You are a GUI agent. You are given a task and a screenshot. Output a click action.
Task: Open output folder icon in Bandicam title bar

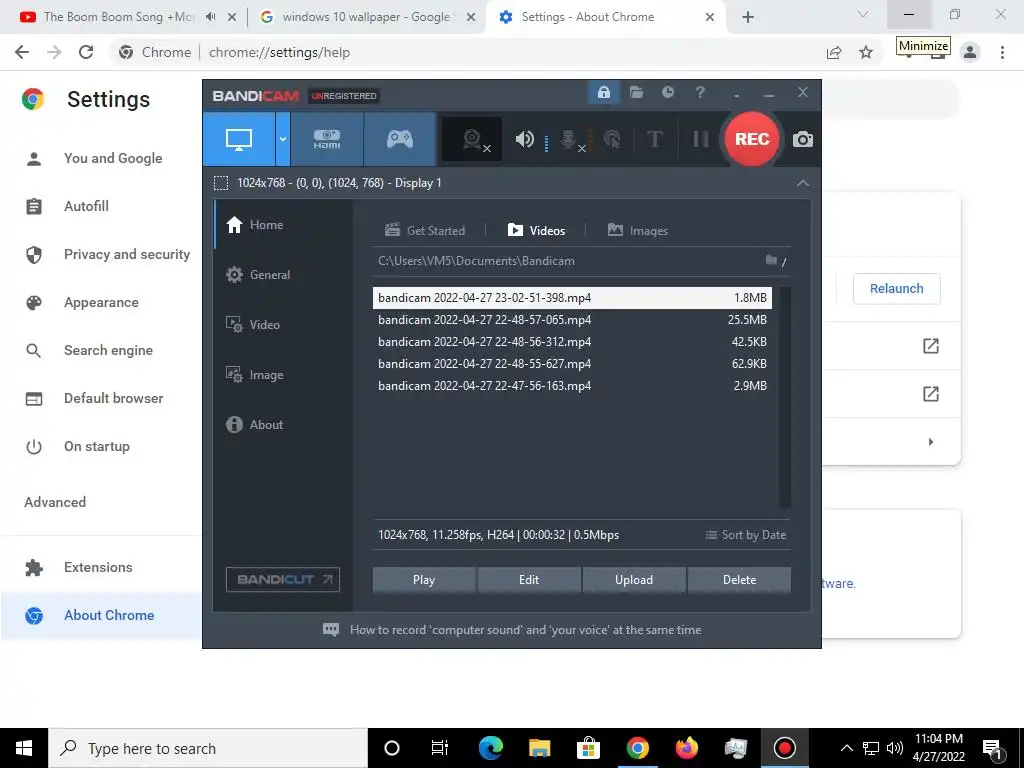[x=636, y=93]
